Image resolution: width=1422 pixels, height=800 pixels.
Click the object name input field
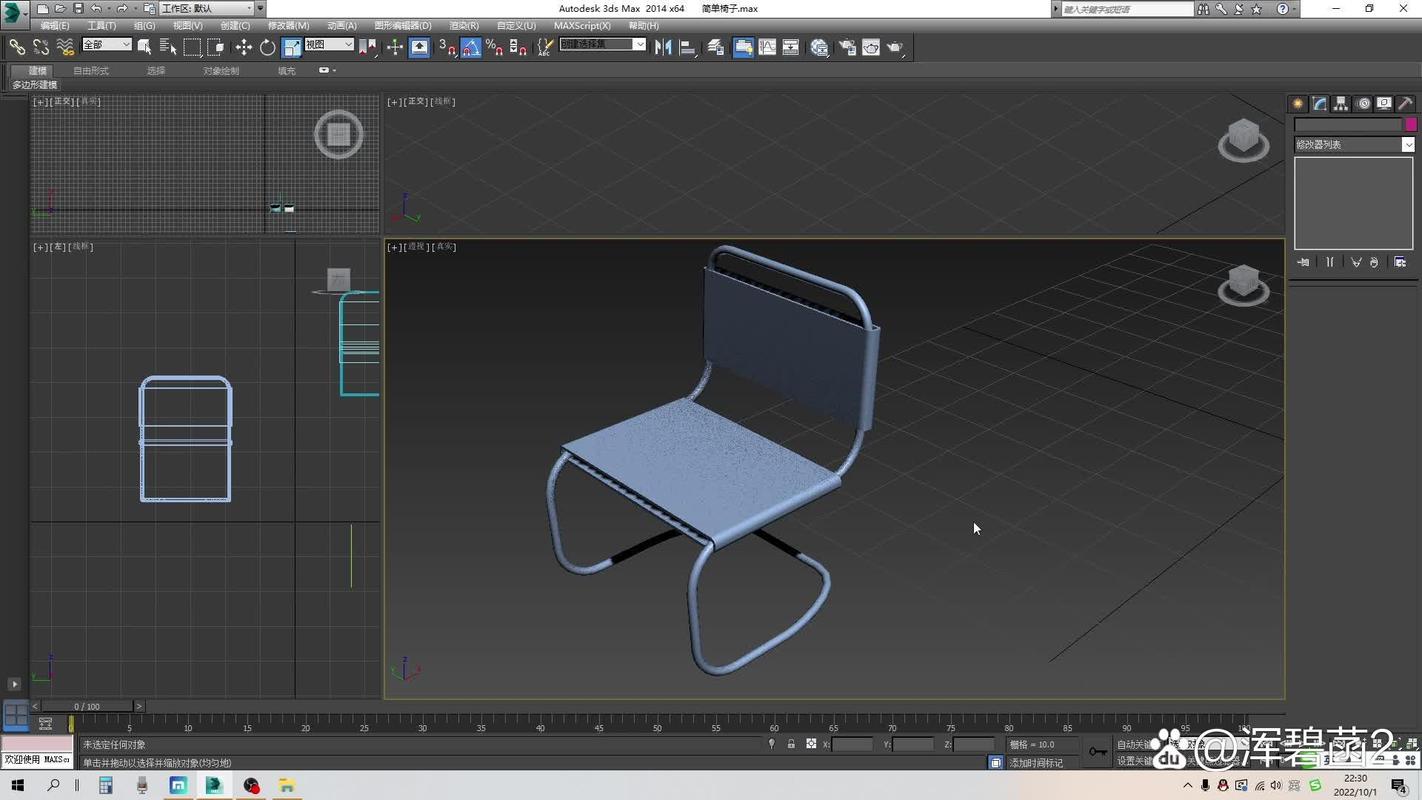pos(1348,125)
